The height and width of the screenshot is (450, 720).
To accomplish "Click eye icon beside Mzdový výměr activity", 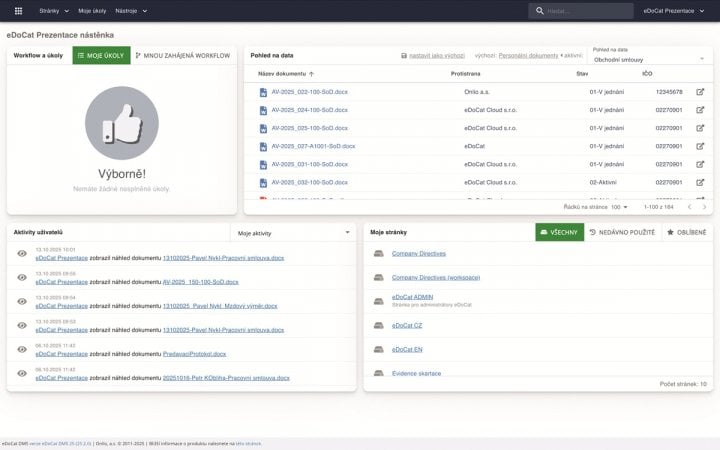I will (x=22, y=301).
